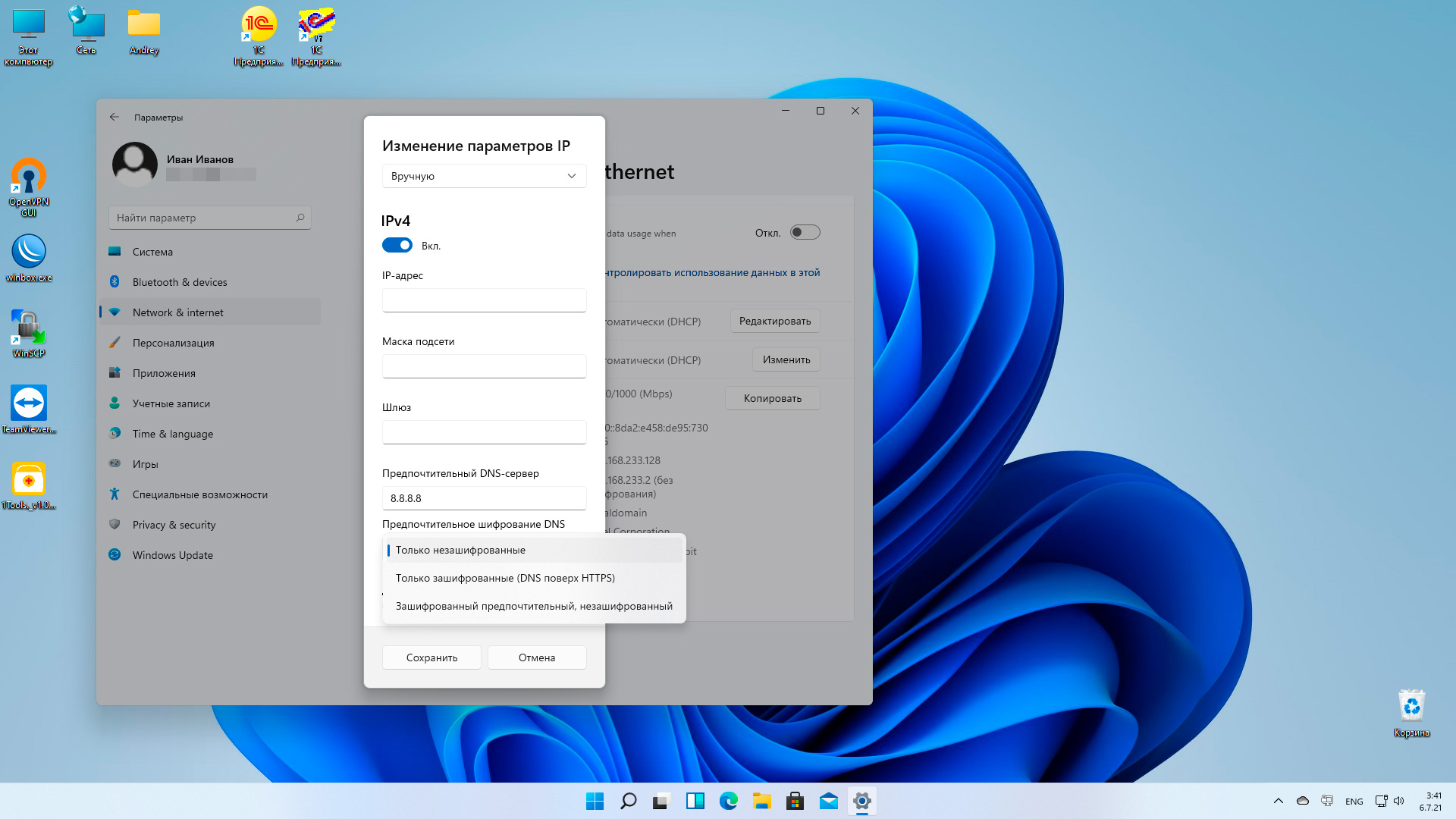
Task: Expand the Вручную IP mode dropdown
Action: (484, 176)
